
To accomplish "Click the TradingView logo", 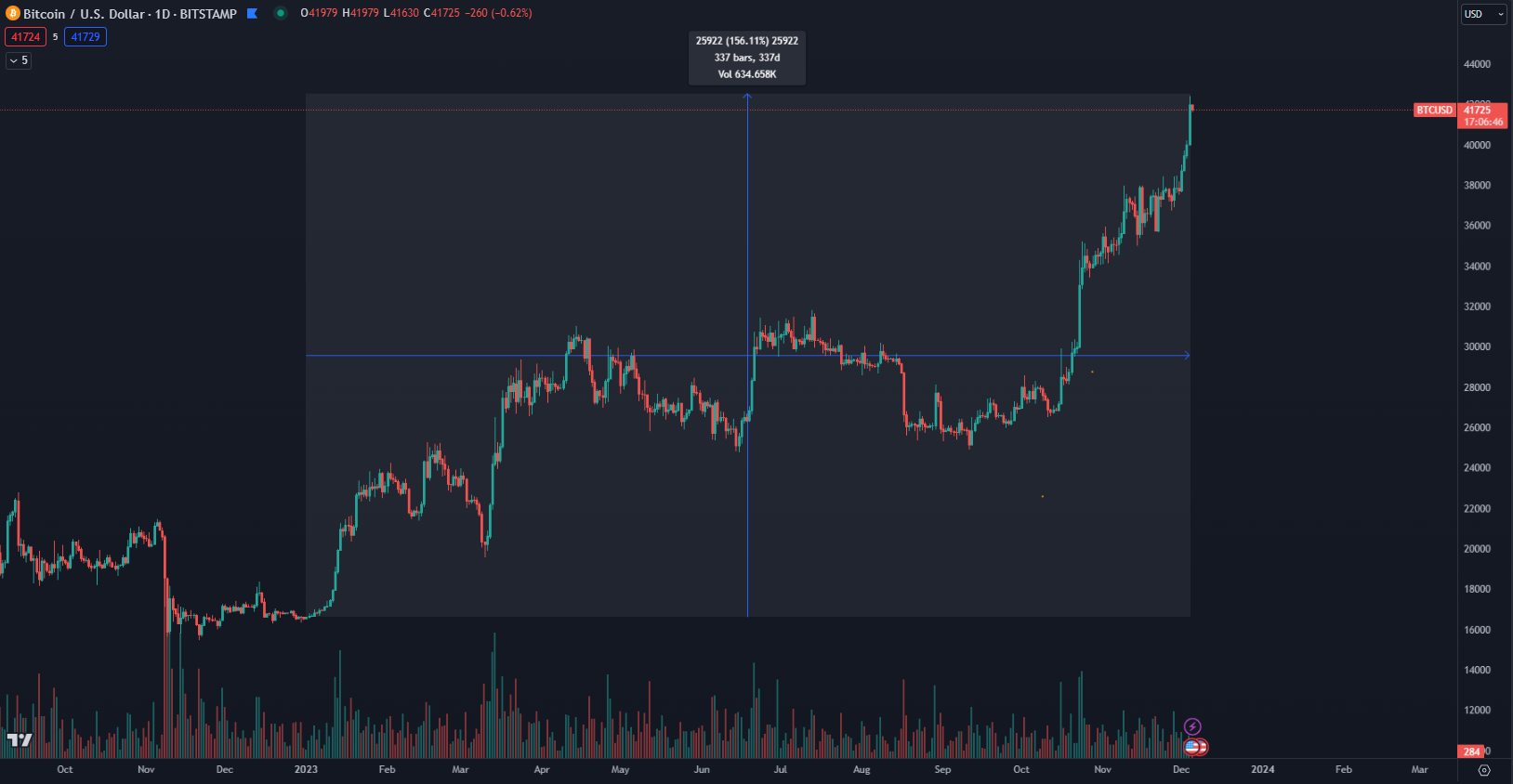I will [20, 739].
